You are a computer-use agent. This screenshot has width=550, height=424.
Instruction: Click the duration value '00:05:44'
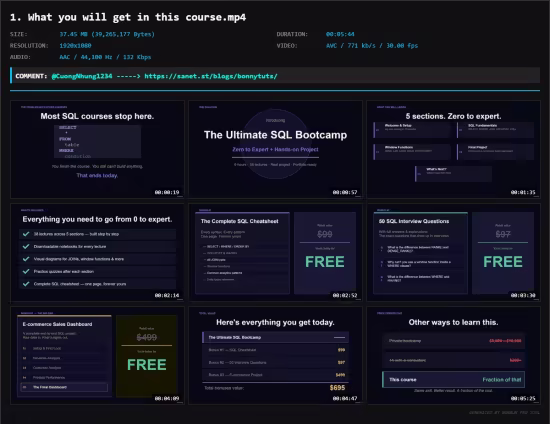[x=340, y=34]
